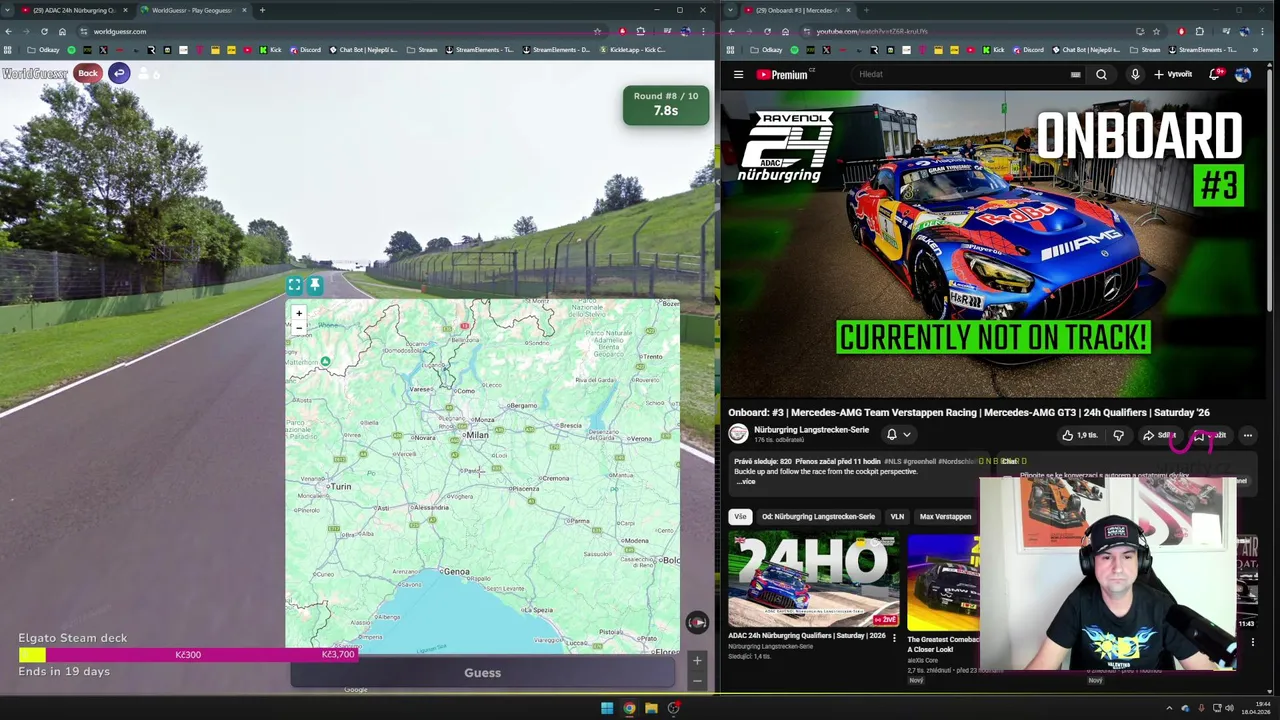
Task: Click the on-screen keyboard icon in YouTube search
Action: pyautogui.click(x=1075, y=74)
